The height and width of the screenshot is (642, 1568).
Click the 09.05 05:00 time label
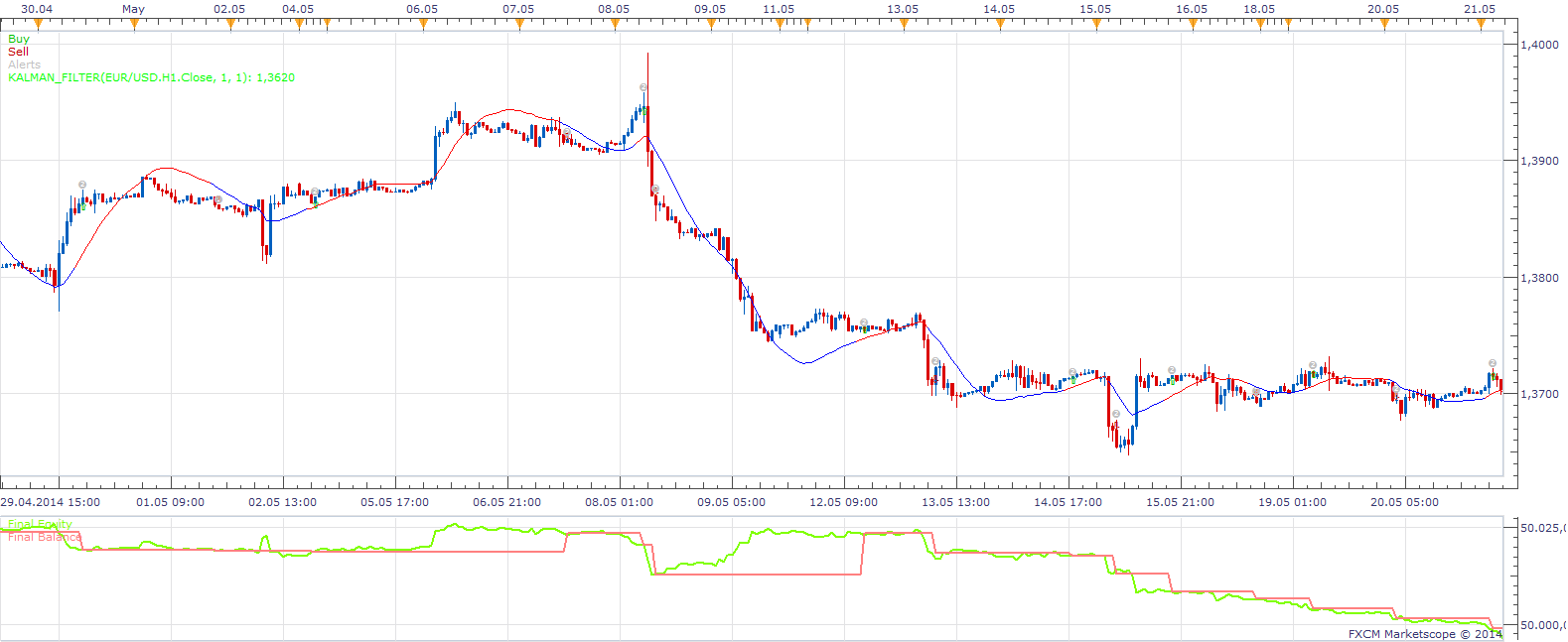[x=732, y=502]
